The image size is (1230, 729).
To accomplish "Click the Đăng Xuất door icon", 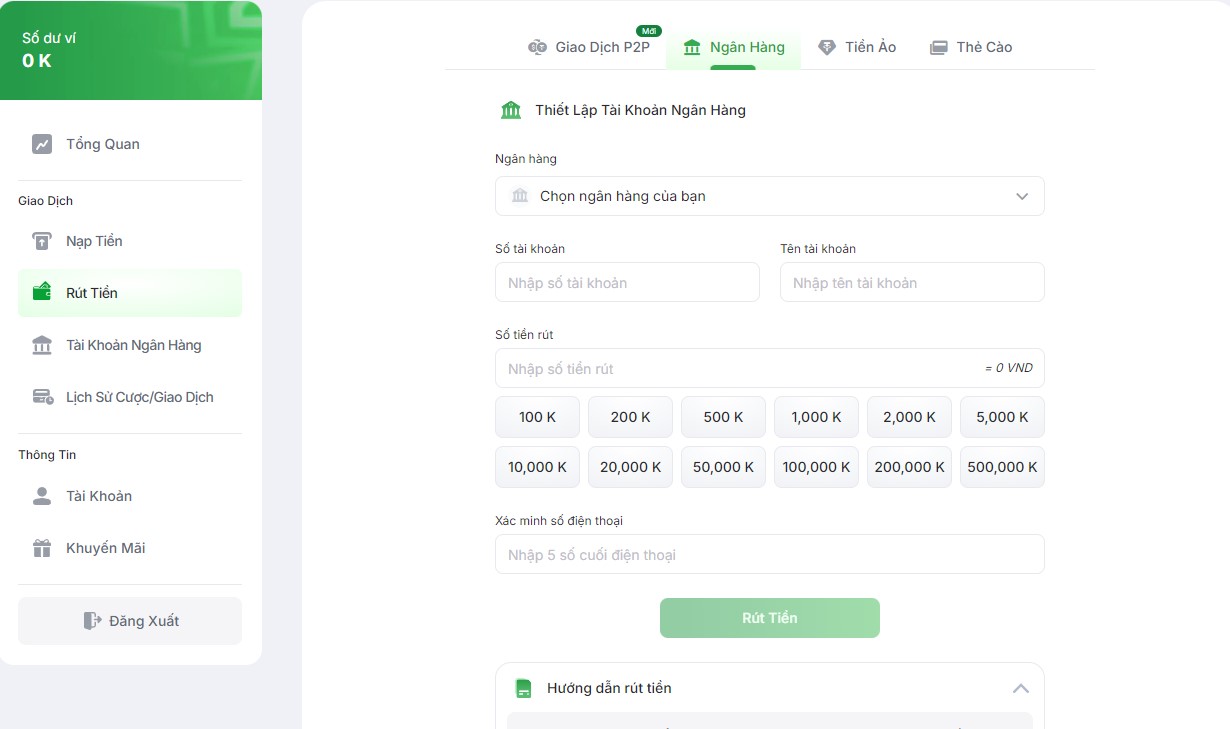I will pos(92,621).
